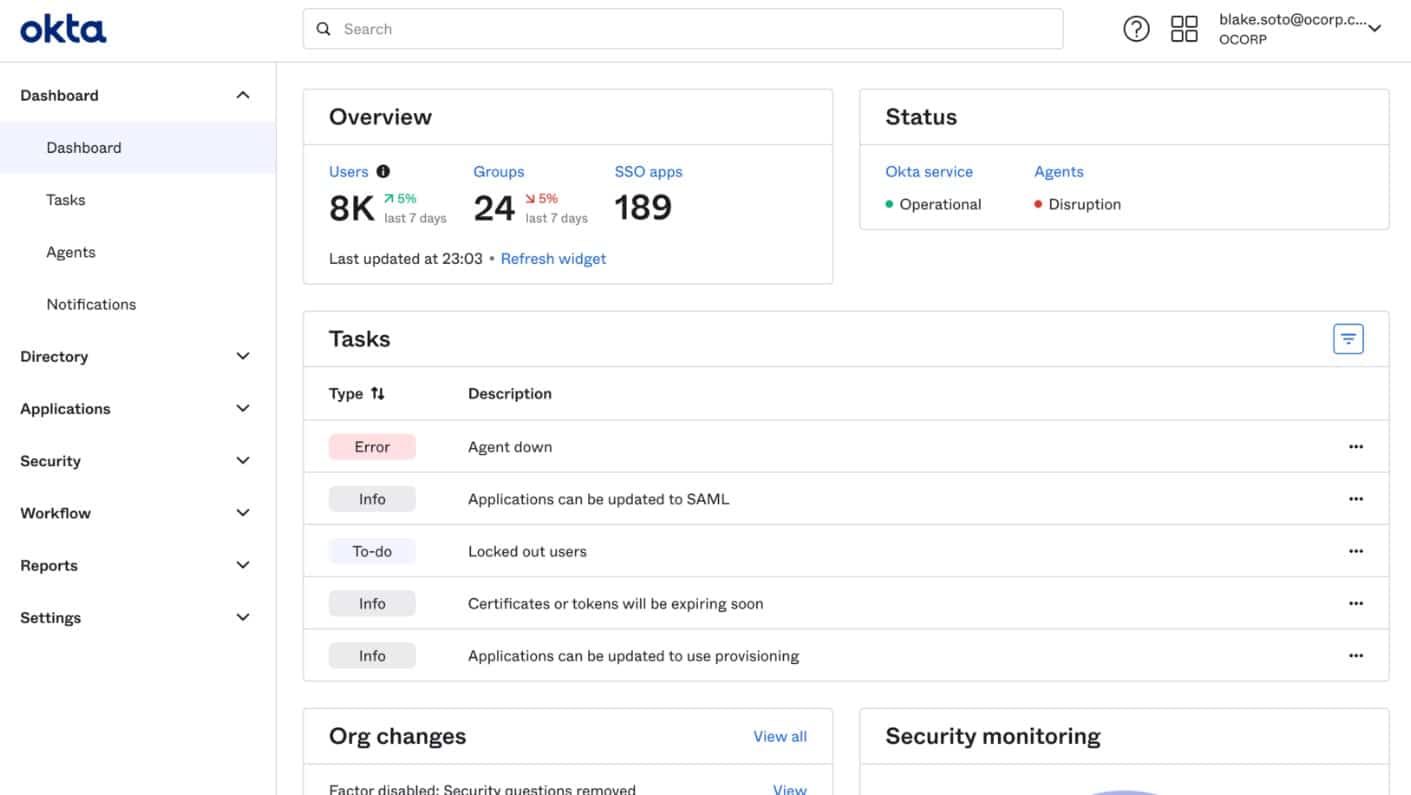Viewport: 1411px width, 795px height.
Task: Click Applications can be updated to SAML
Action: coord(599,499)
